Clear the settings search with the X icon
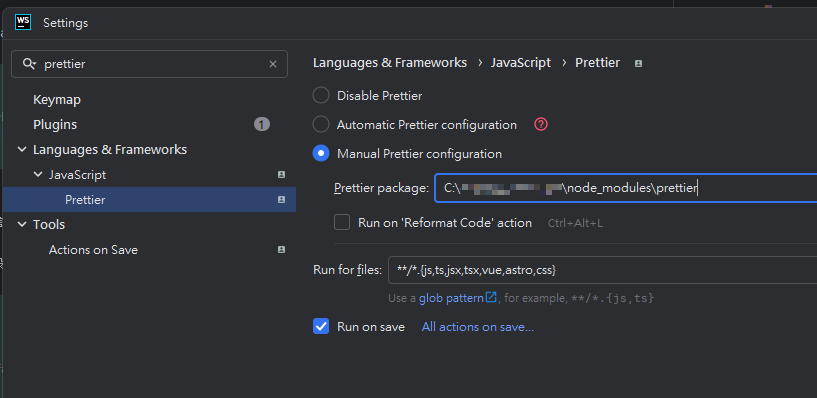This screenshot has height=398, width=817. coord(273,64)
